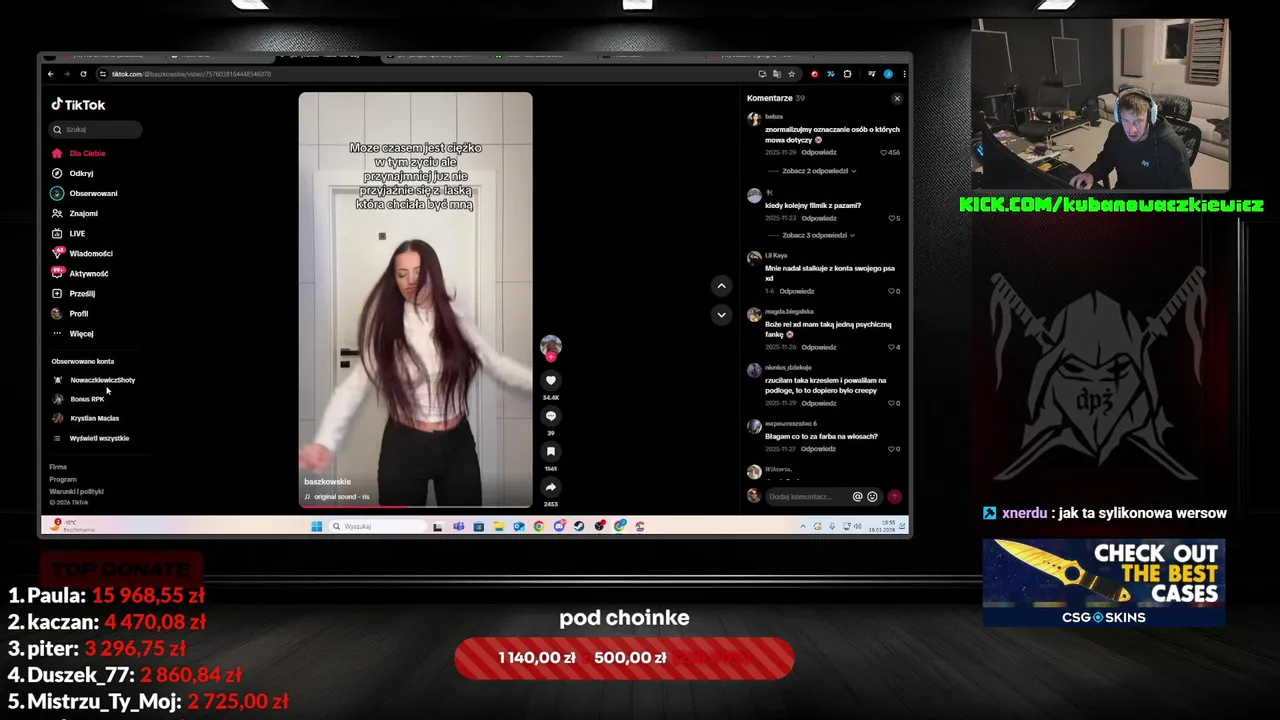1280x720 pixels.
Task: Open Profil in the sidebar
Action: click(x=70, y=313)
